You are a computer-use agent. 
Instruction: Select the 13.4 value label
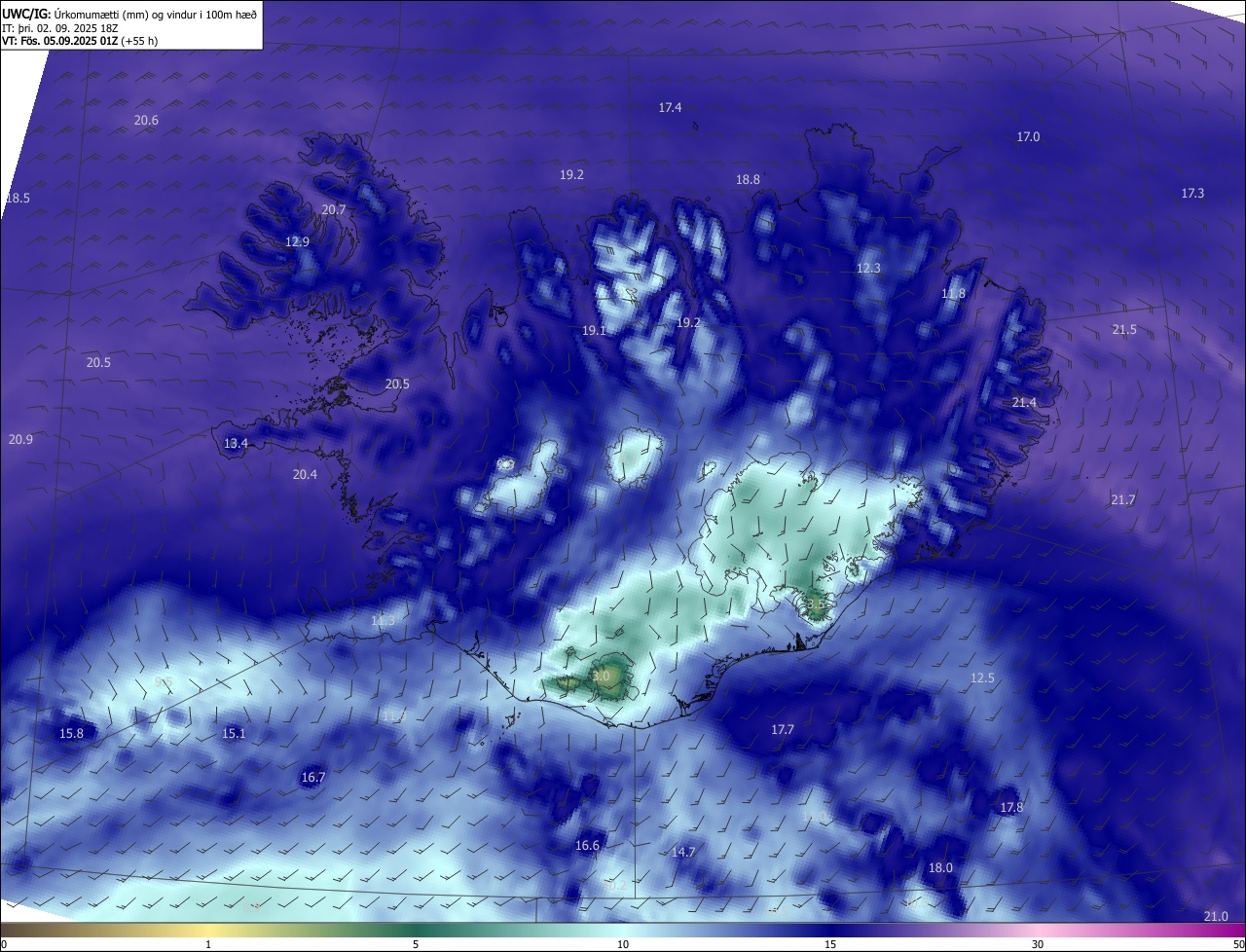coord(236,443)
